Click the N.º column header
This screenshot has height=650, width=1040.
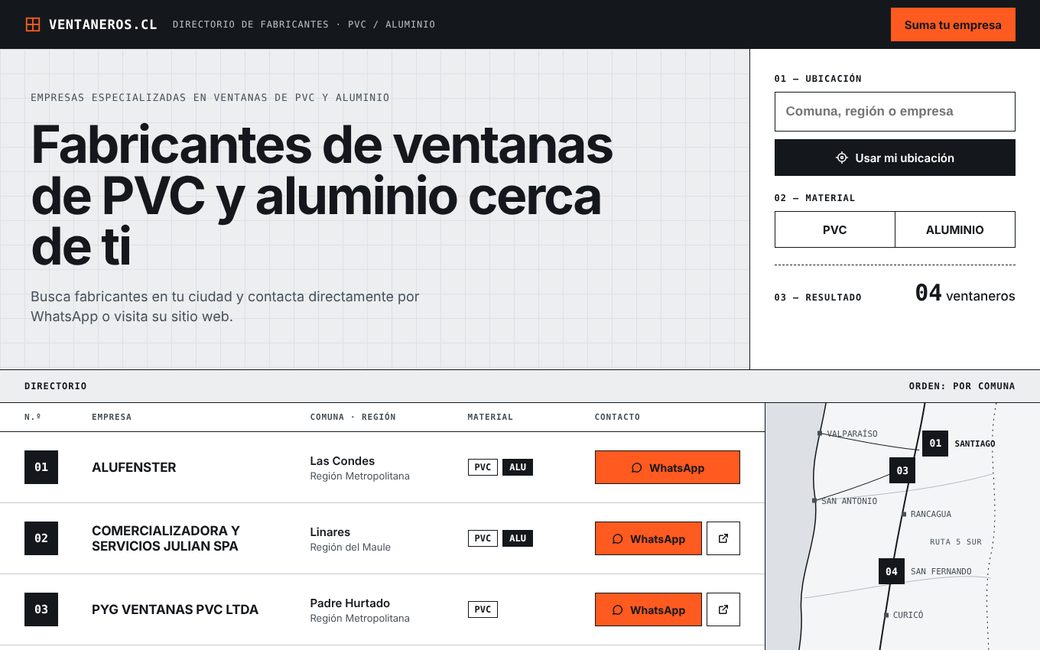32,417
